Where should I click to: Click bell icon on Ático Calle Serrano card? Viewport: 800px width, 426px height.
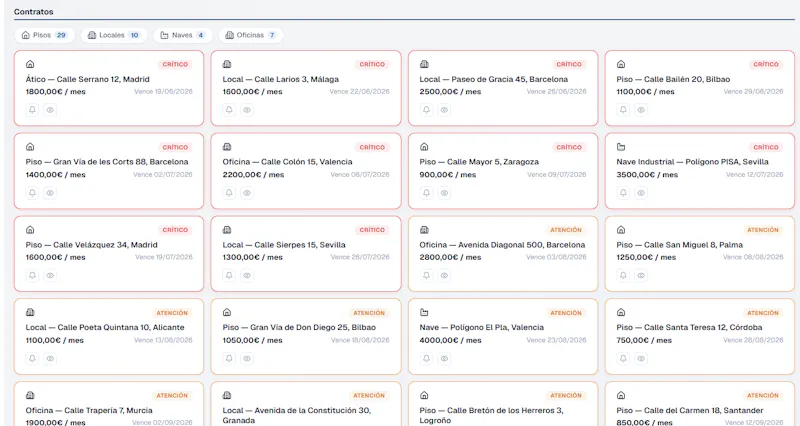click(32, 110)
